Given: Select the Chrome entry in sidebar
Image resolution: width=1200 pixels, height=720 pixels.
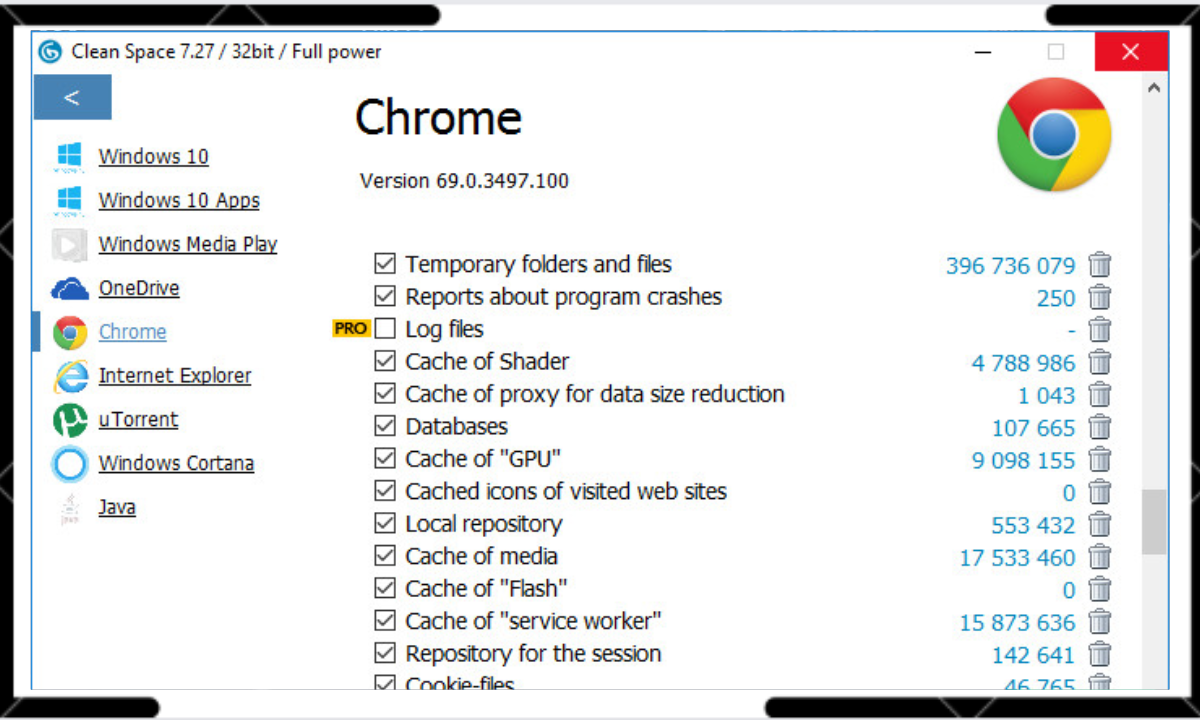Looking at the screenshot, I should pos(132,332).
